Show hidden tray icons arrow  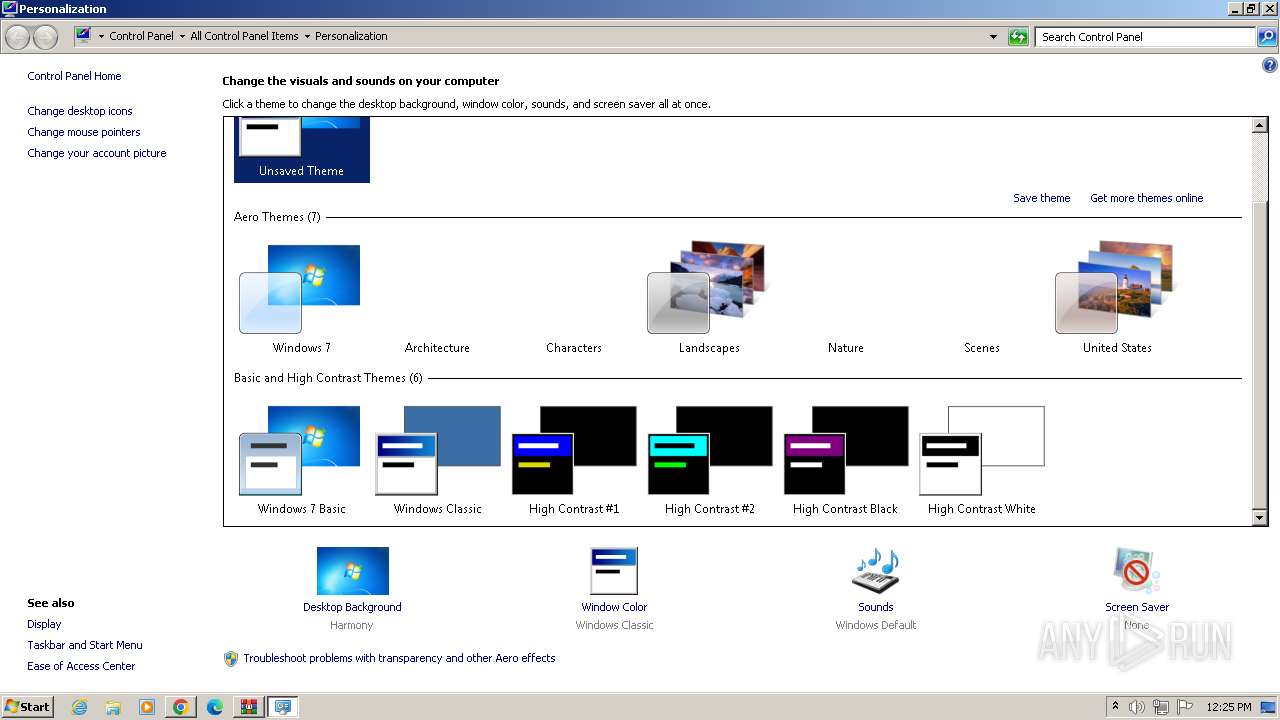1115,707
